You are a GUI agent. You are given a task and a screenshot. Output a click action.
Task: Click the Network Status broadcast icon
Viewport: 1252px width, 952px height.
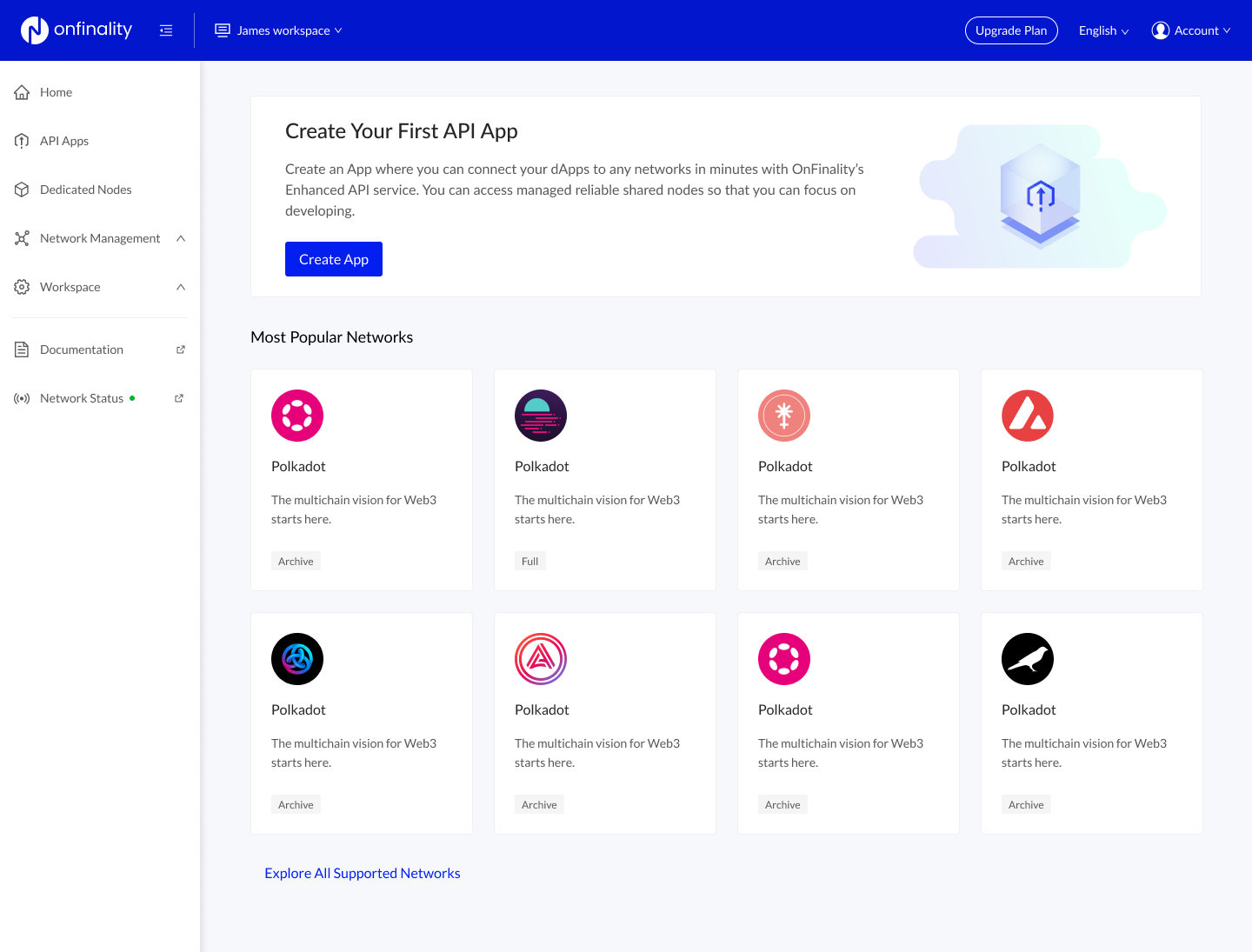click(x=22, y=398)
